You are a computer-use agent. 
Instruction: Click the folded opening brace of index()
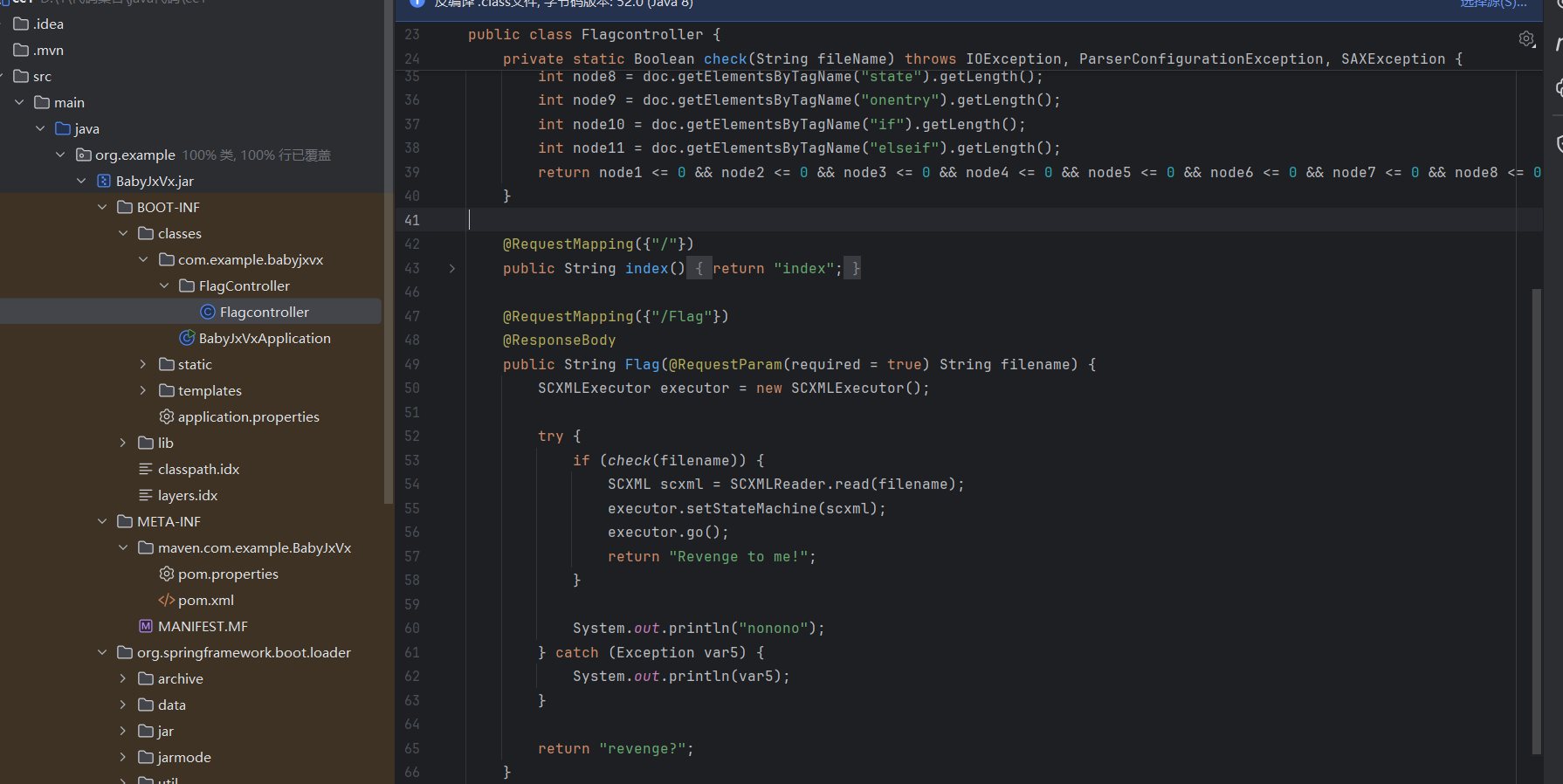[699, 268]
